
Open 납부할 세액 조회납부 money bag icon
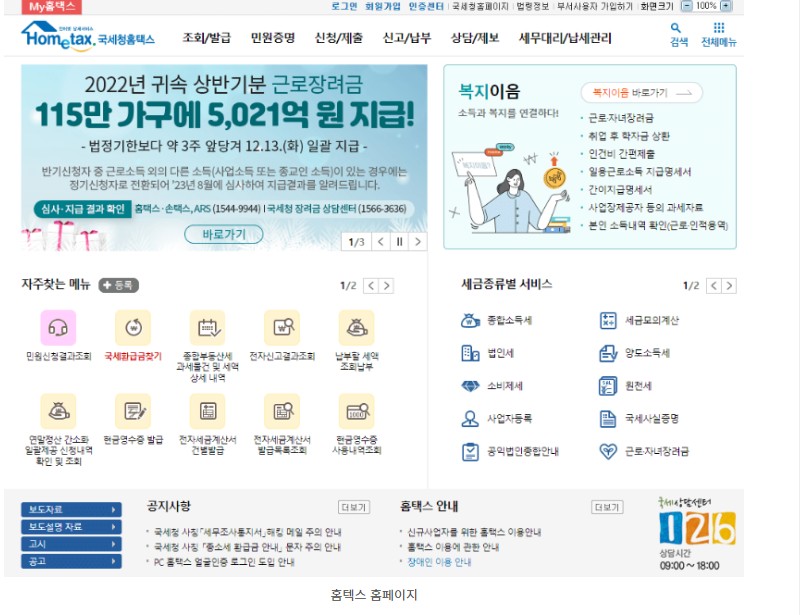pos(356,328)
